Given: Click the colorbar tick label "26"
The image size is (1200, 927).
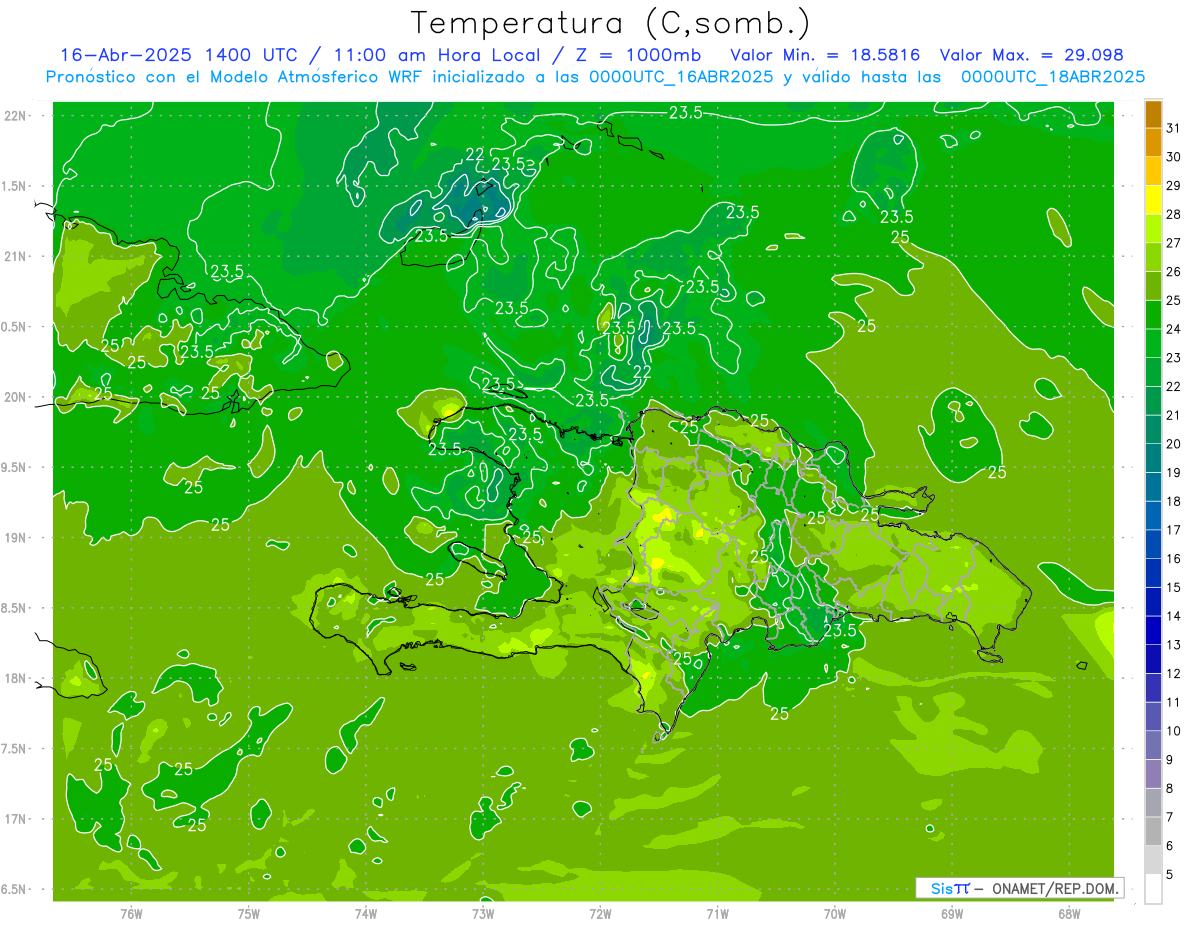Looking at the screenshot, I should click(x=1174, y=272).
